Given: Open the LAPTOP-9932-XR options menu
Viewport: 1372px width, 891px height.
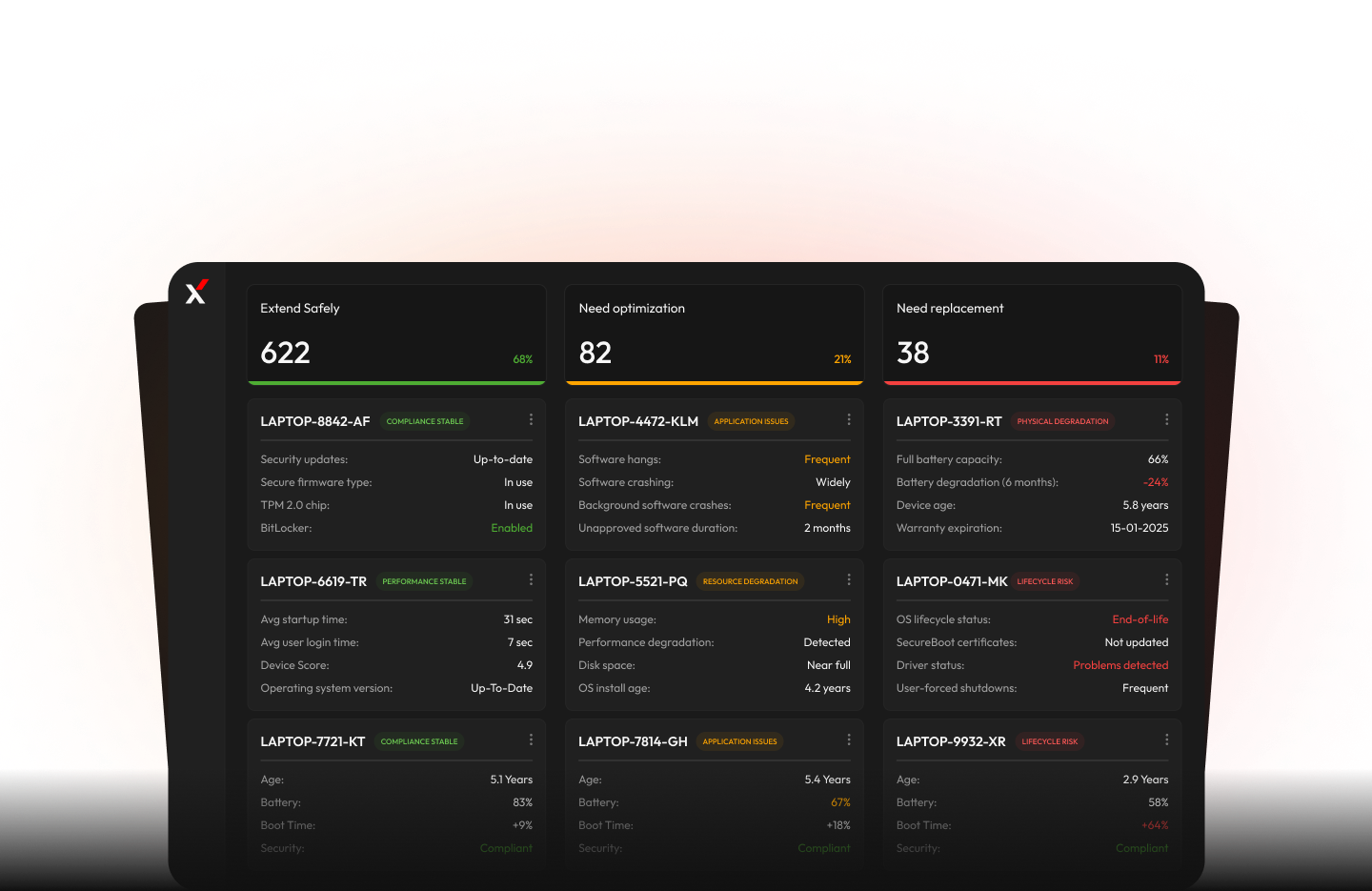Looking at the screenshot, I should tap(1166, 740).
